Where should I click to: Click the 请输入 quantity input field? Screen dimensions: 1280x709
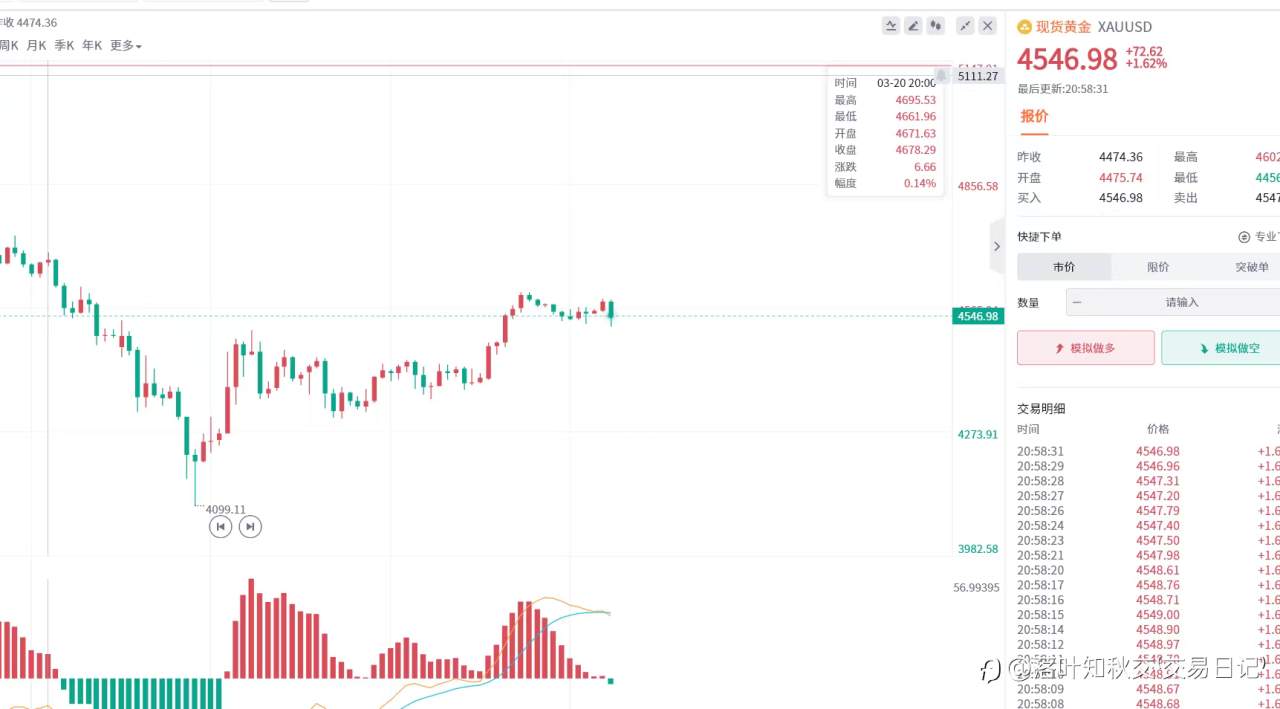(1182, 302)
